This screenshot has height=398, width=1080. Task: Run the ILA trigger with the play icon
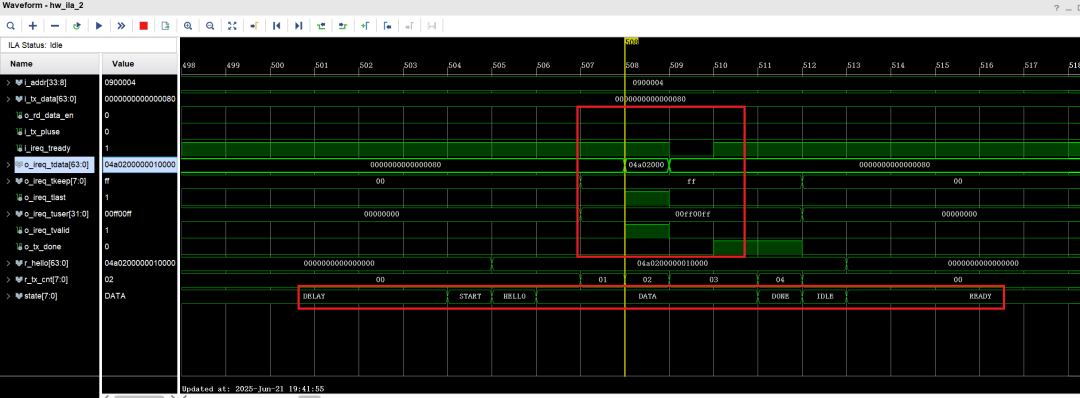point(99,25)
